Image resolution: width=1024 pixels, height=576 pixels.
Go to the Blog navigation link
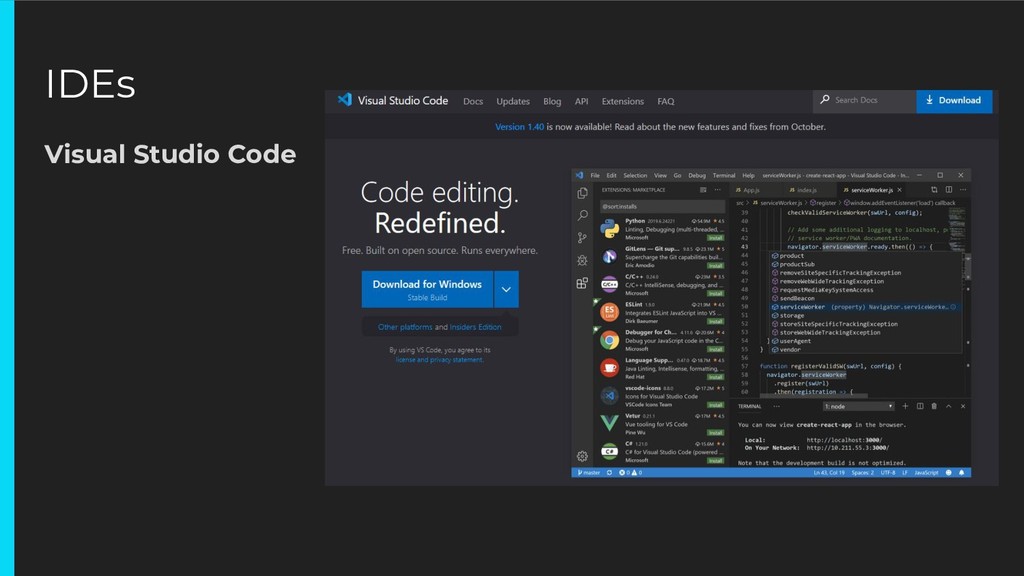(x=552, y=101)
